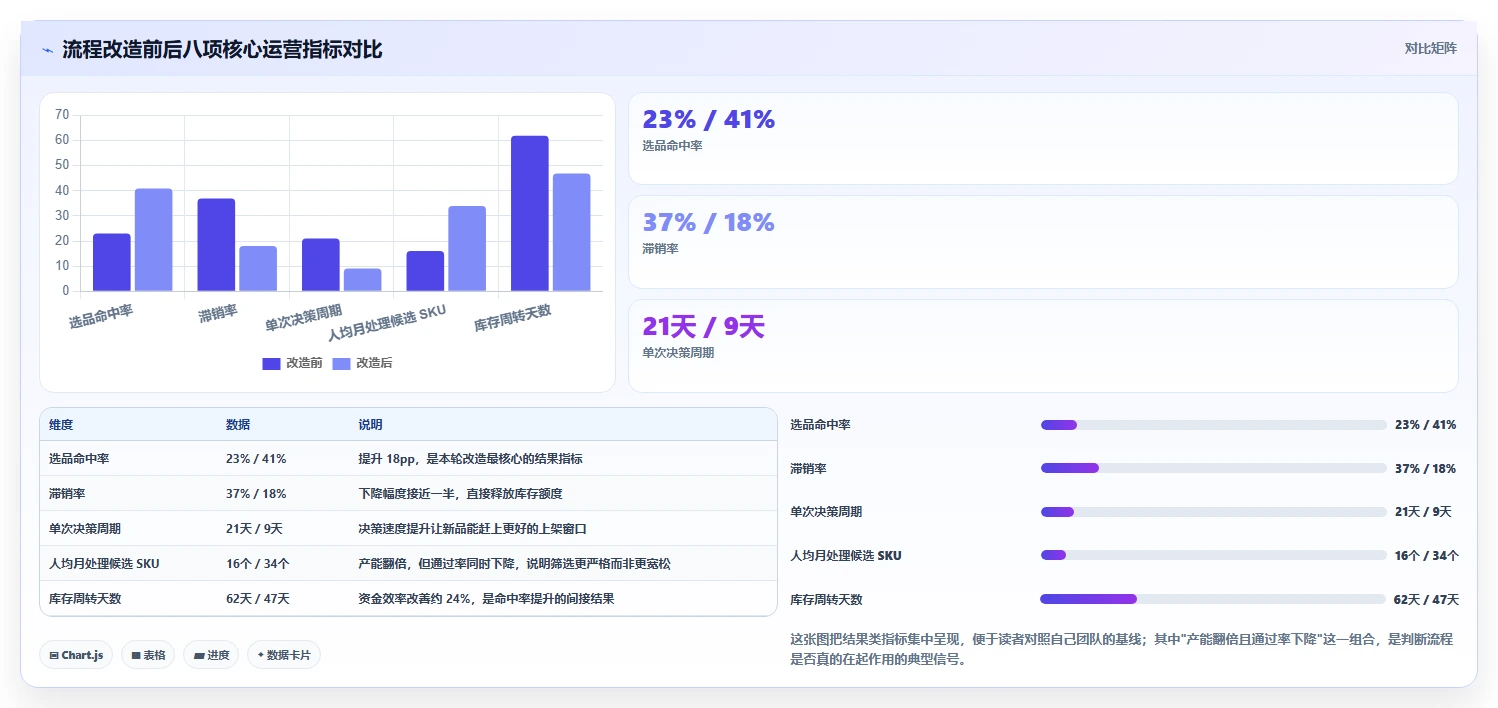This screenshot has height=708, width=1498.
Task: Select the 人均月处理候选 SKU table row name
Action: tap(104, 564)
